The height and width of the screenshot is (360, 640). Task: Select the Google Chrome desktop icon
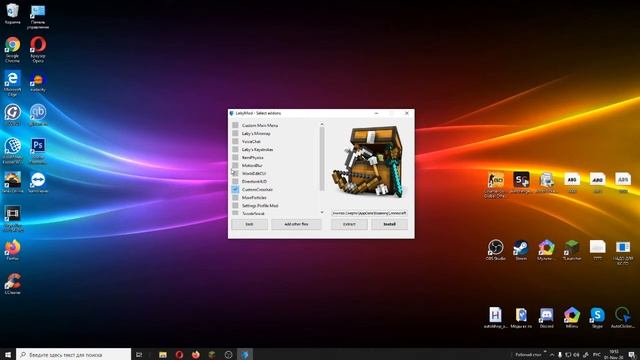point(13,49)
